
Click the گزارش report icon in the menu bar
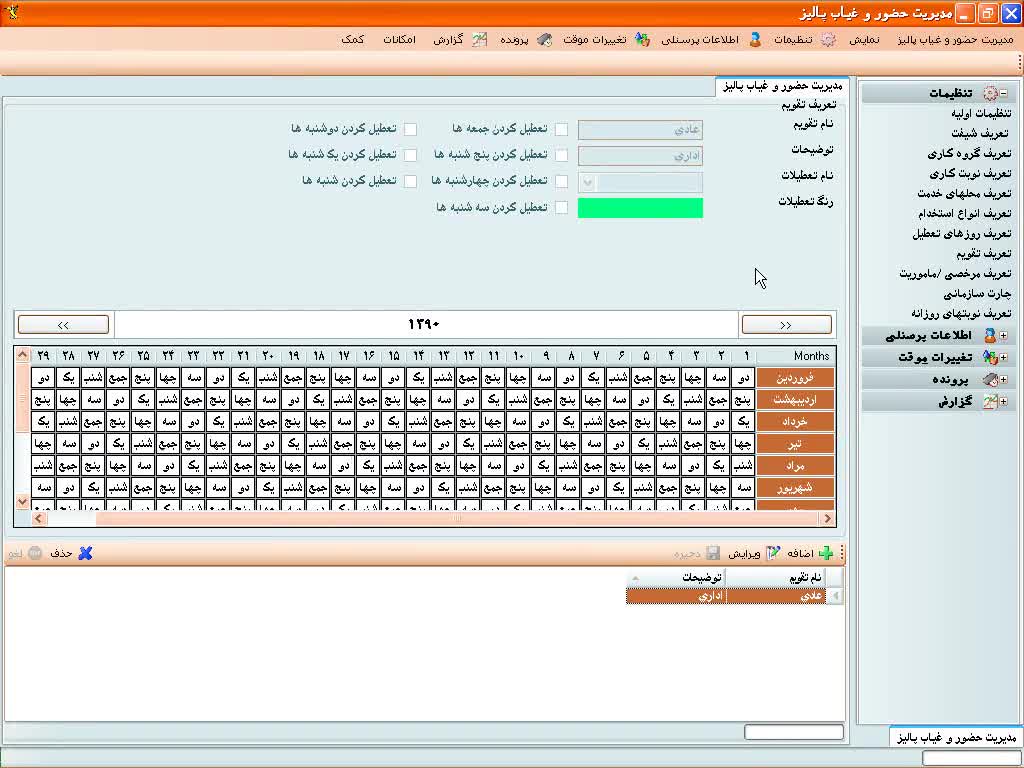(479, 40)
